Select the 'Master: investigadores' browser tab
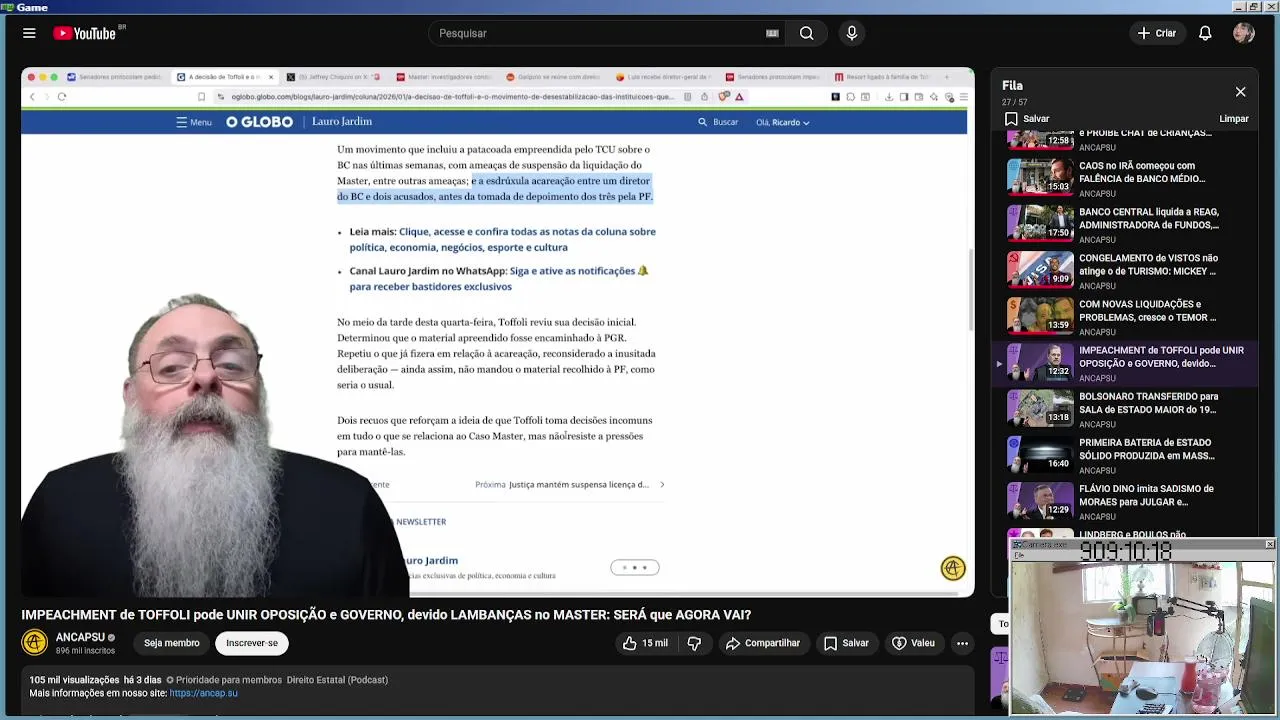Screen dimensions: 1280x720 tap(443, 77)
